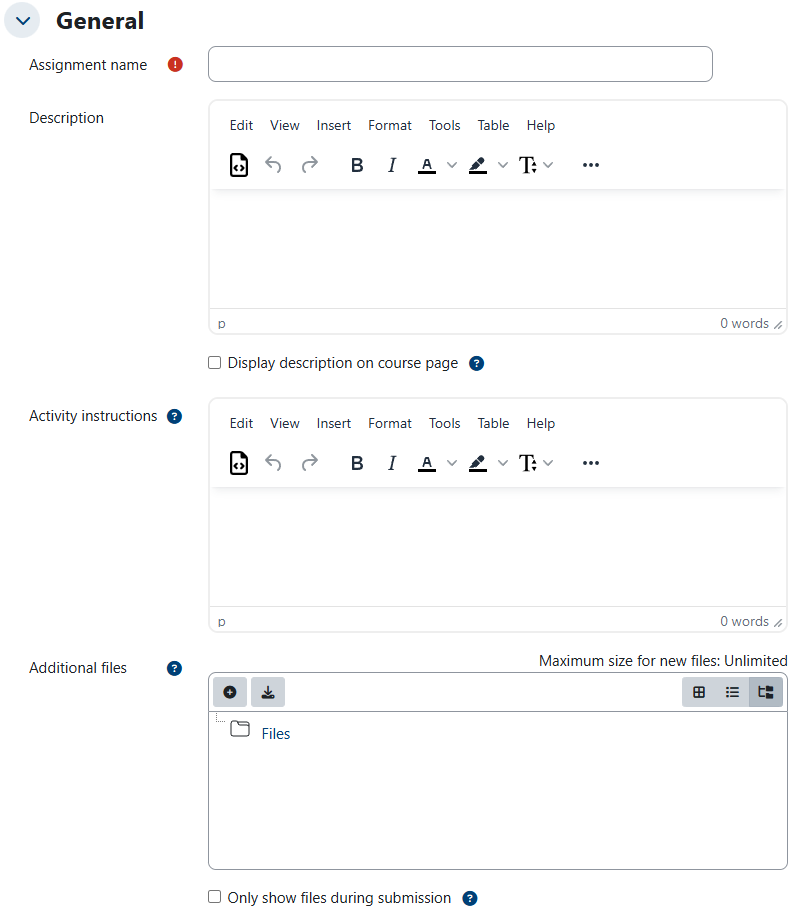Enable Only show files during submission
Image resolution: width=791 pixels, height=914 pixels.
pos(215,897)
